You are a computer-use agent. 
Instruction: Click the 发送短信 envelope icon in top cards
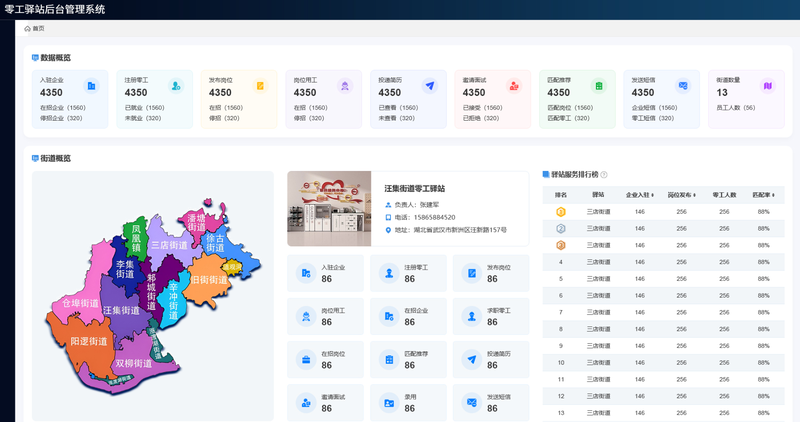click(683, 86)
